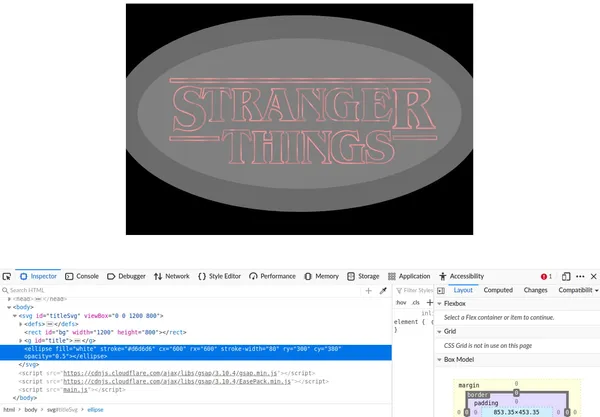The width and height of the screenshot is (600, 417).
Task: Focus the Search HTML field
Action: [x=180, y=290]
